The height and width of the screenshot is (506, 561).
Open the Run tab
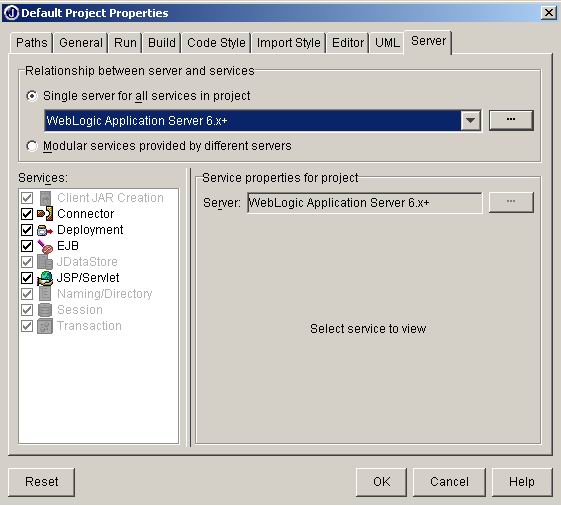pyautogui.click(x=125, y=43)
